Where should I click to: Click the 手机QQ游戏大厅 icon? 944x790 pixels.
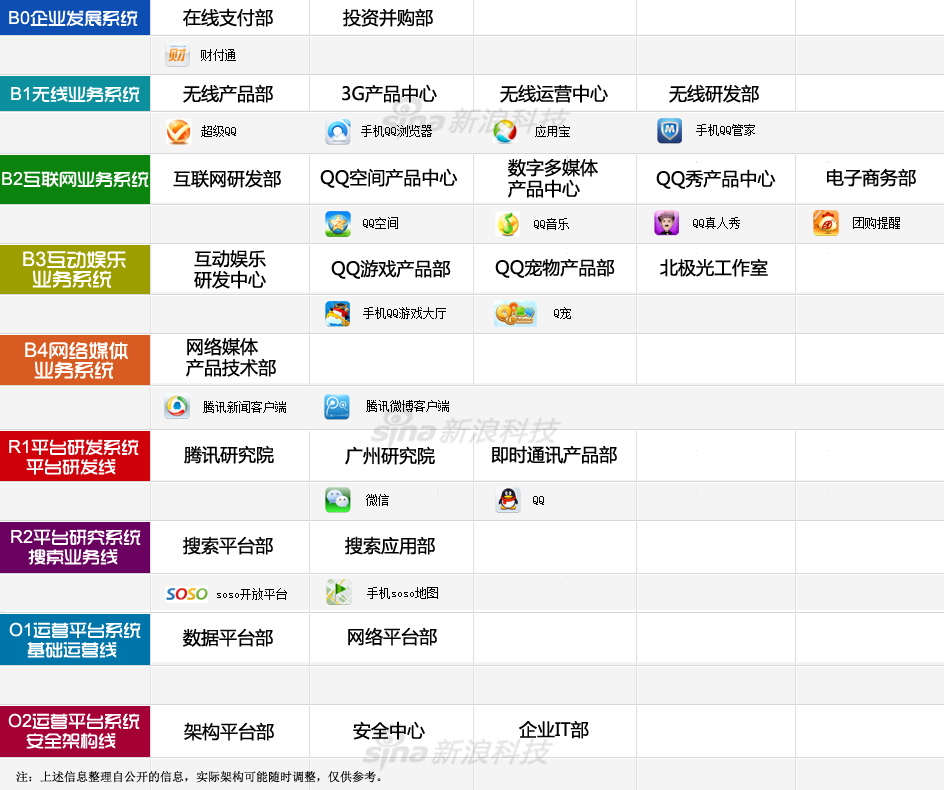click(x=338, y=314)
